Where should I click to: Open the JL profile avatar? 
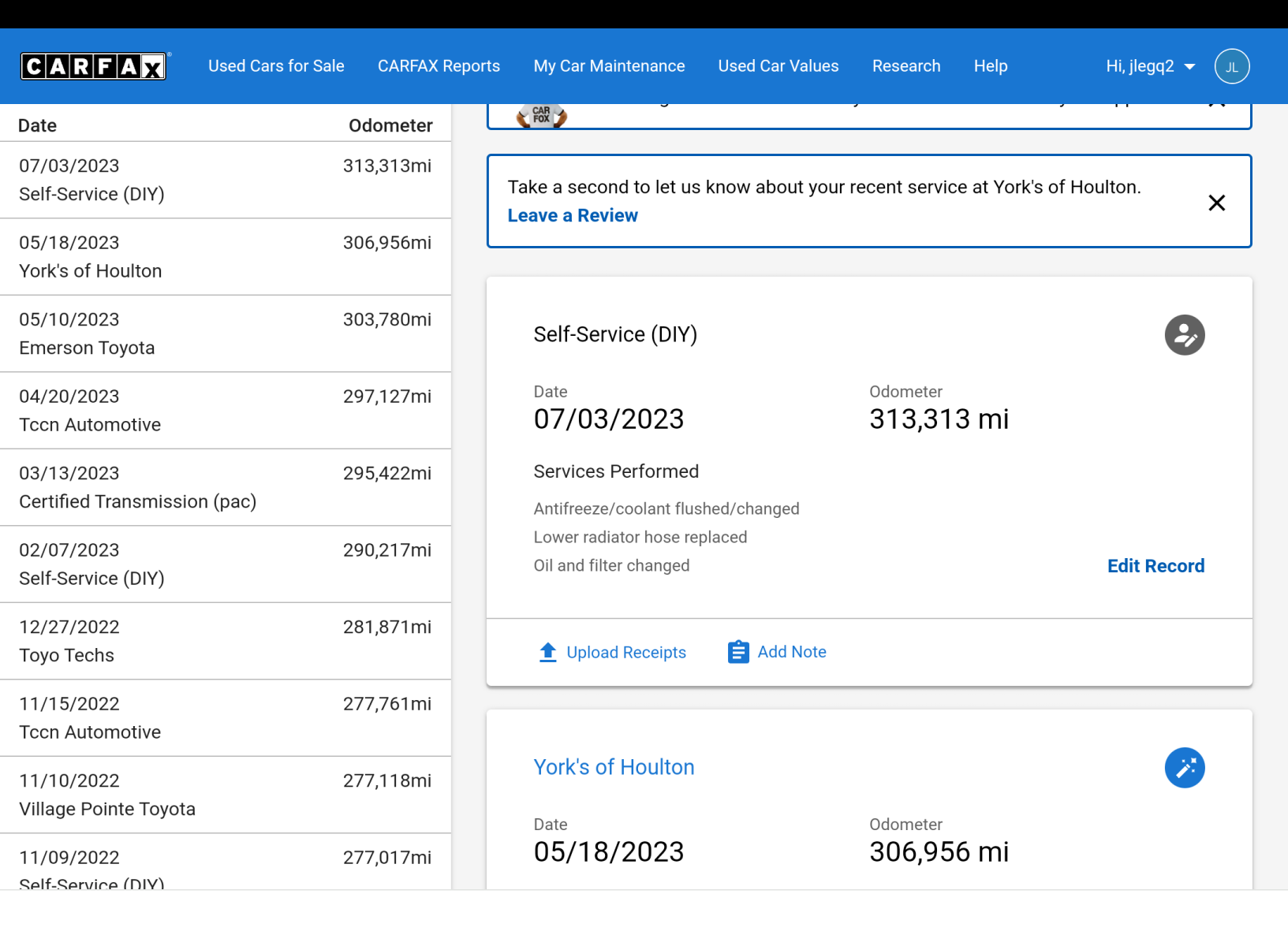point(1232,66)
